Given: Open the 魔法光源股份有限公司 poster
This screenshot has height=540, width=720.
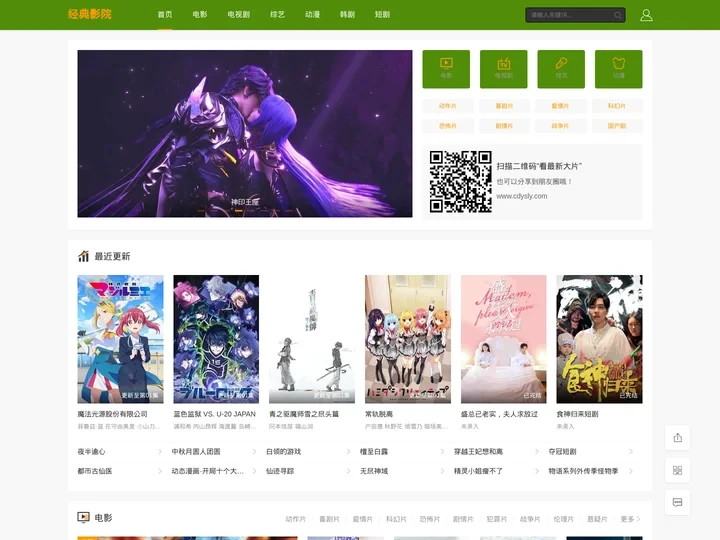Looking at the screenshot, I should point(120,339).
